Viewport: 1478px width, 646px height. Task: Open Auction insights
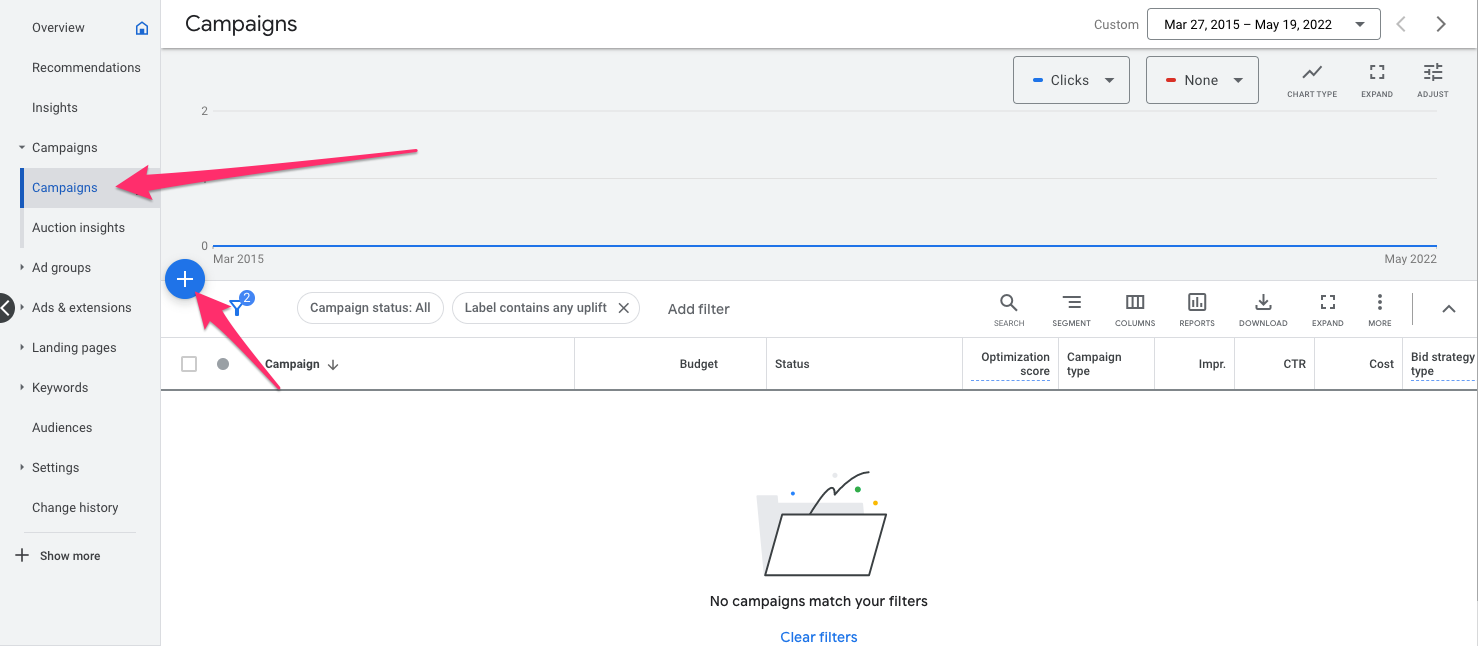78,228
